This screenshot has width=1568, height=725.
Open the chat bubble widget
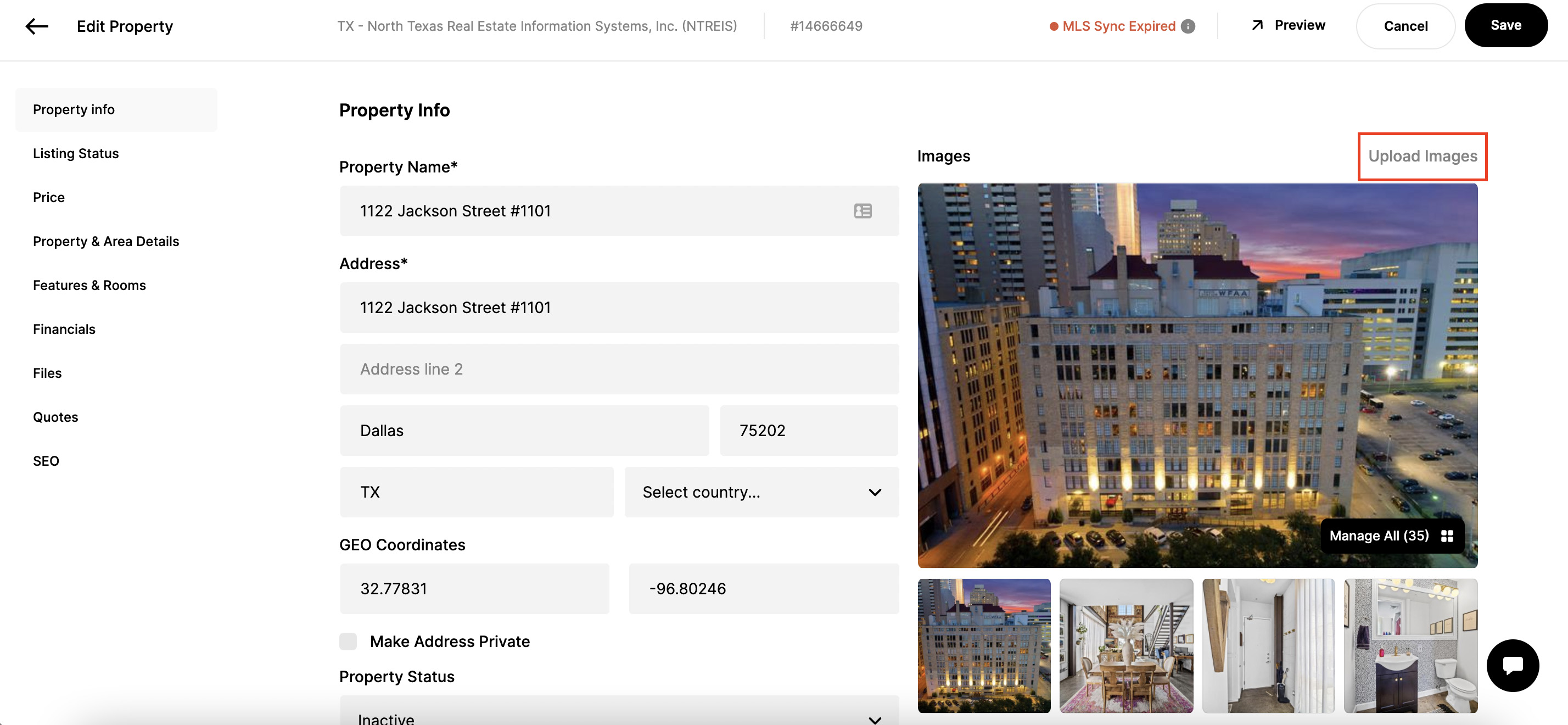pos(1512,665)
